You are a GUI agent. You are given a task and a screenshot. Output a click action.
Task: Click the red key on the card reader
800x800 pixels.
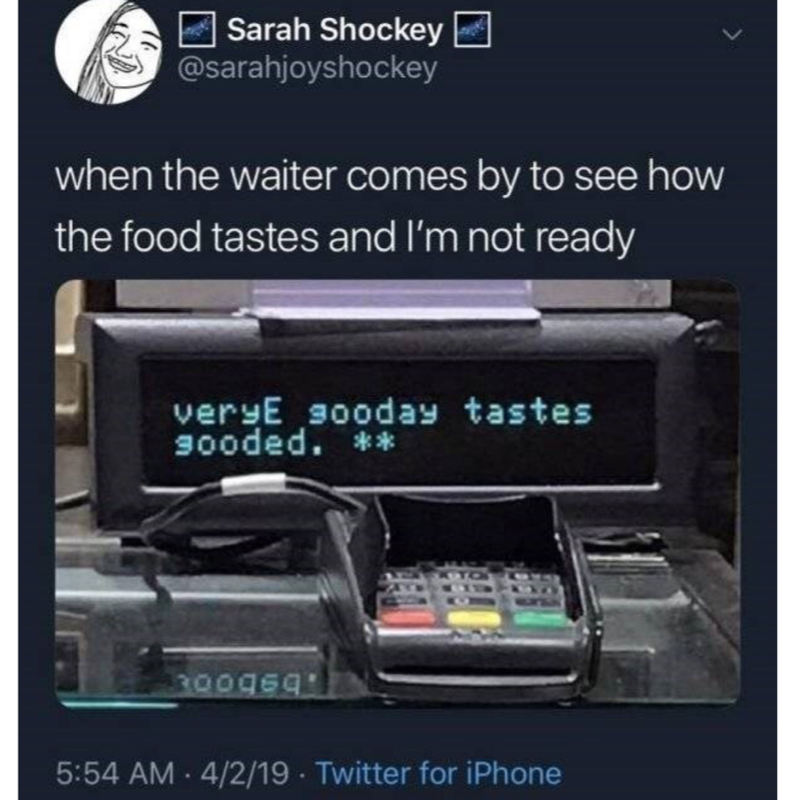(408, 618)
